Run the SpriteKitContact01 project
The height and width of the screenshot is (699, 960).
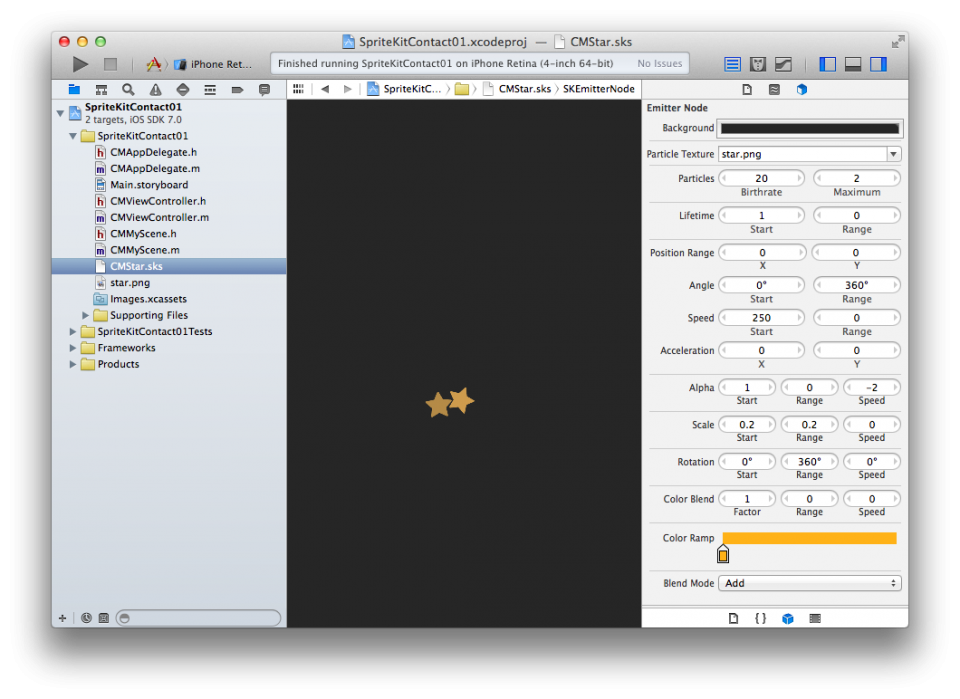click(79, 63)
